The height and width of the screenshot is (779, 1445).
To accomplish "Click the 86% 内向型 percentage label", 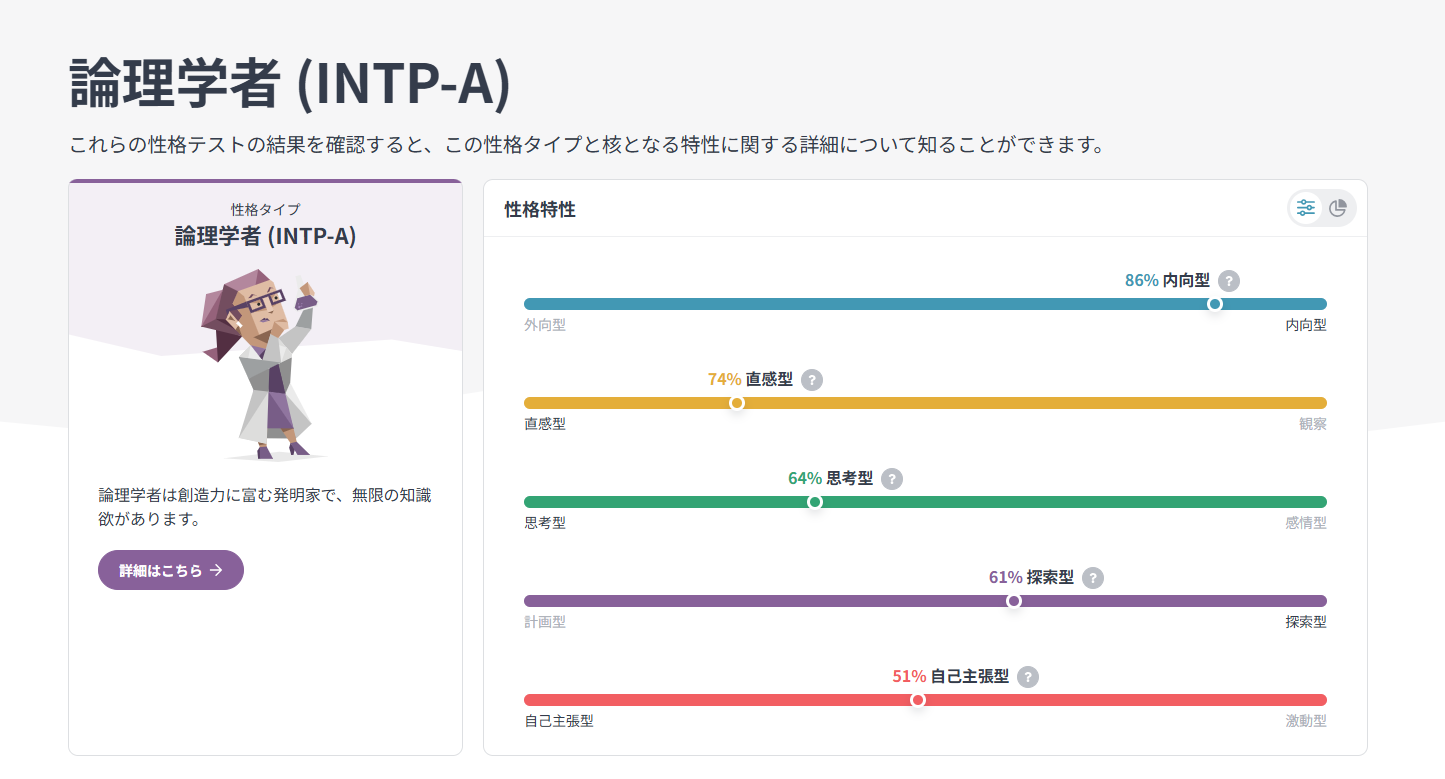I will pos(1167,281).
